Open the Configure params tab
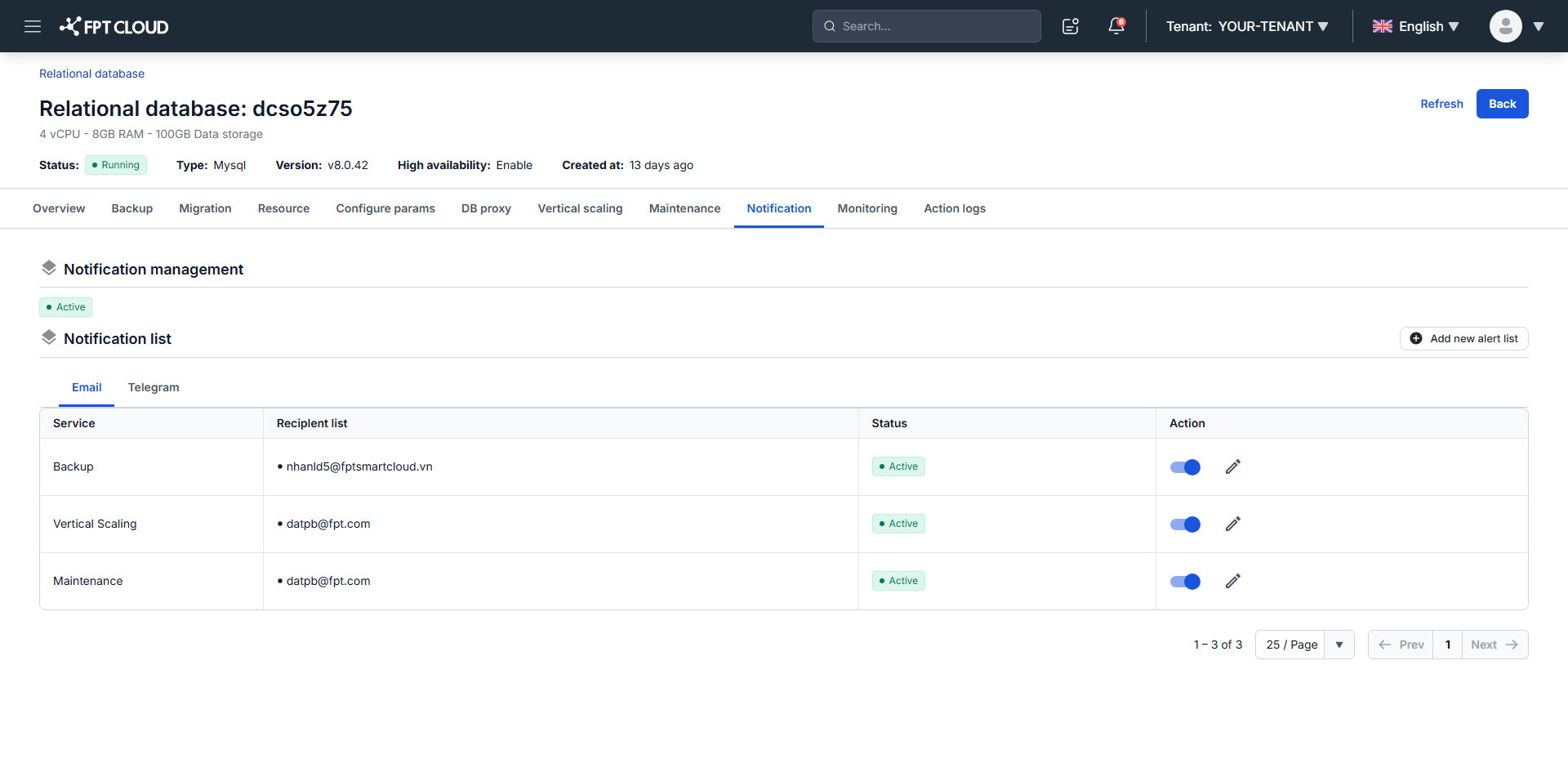Viewport: 1568px width, 772px height. 385,208
